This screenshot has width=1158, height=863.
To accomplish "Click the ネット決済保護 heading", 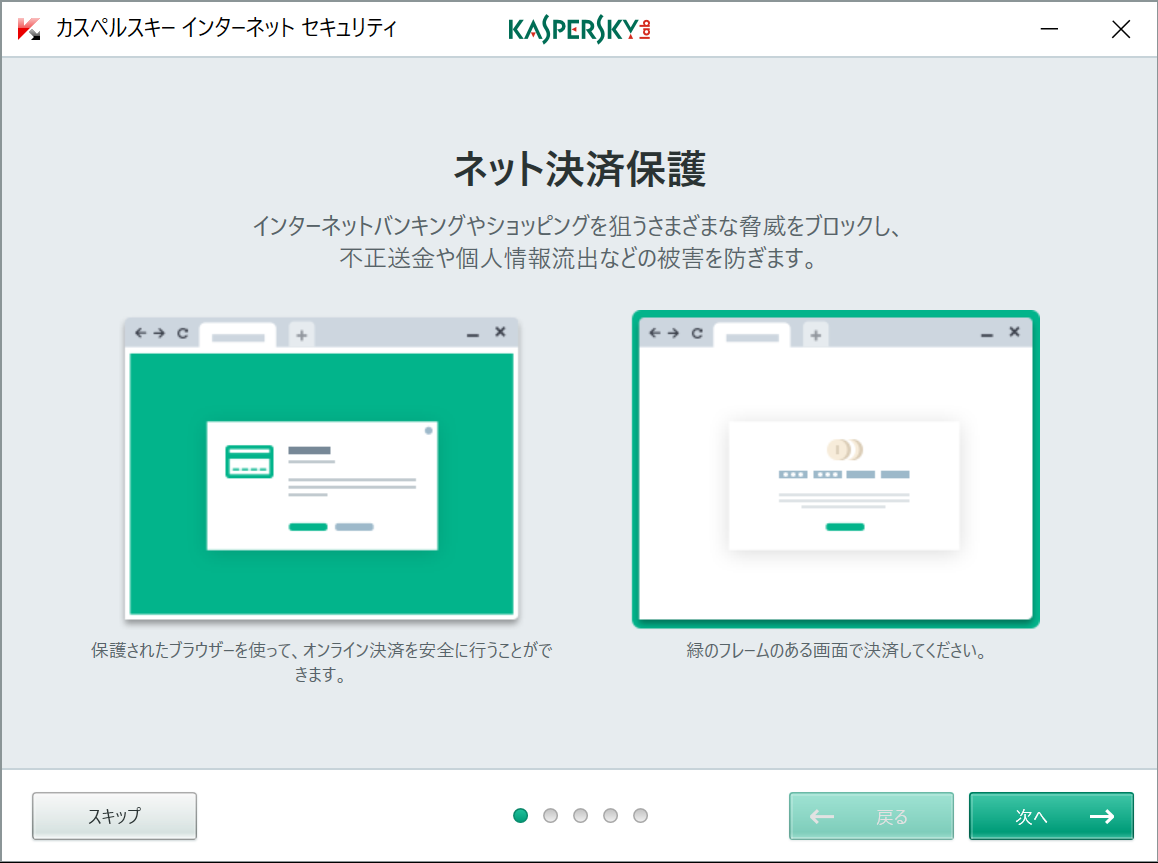I will coord(580,169).
